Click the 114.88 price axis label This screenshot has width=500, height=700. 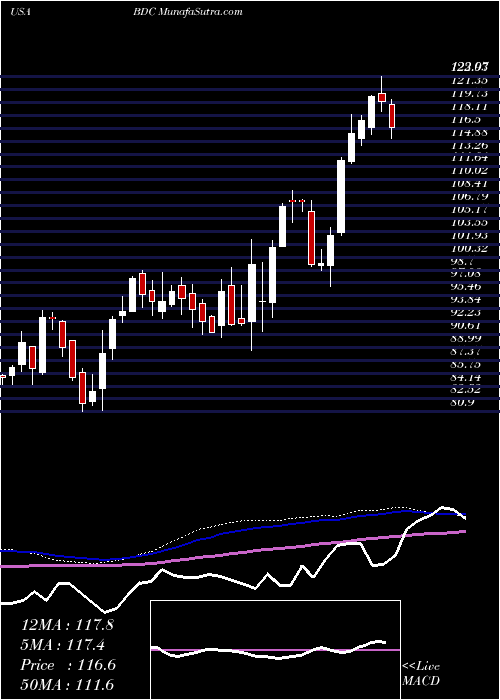(470, 132)
